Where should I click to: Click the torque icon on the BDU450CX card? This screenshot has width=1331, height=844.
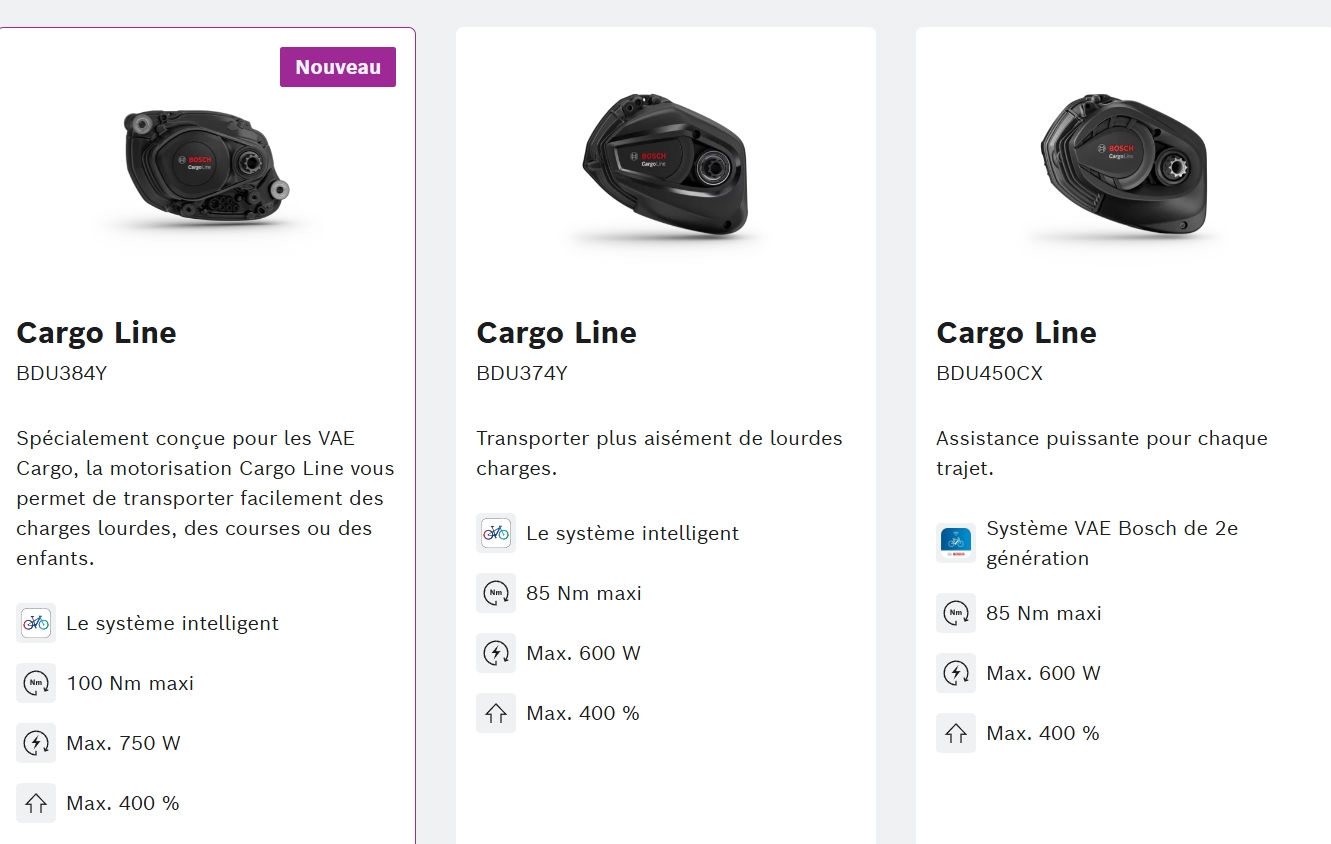point(956,613)
